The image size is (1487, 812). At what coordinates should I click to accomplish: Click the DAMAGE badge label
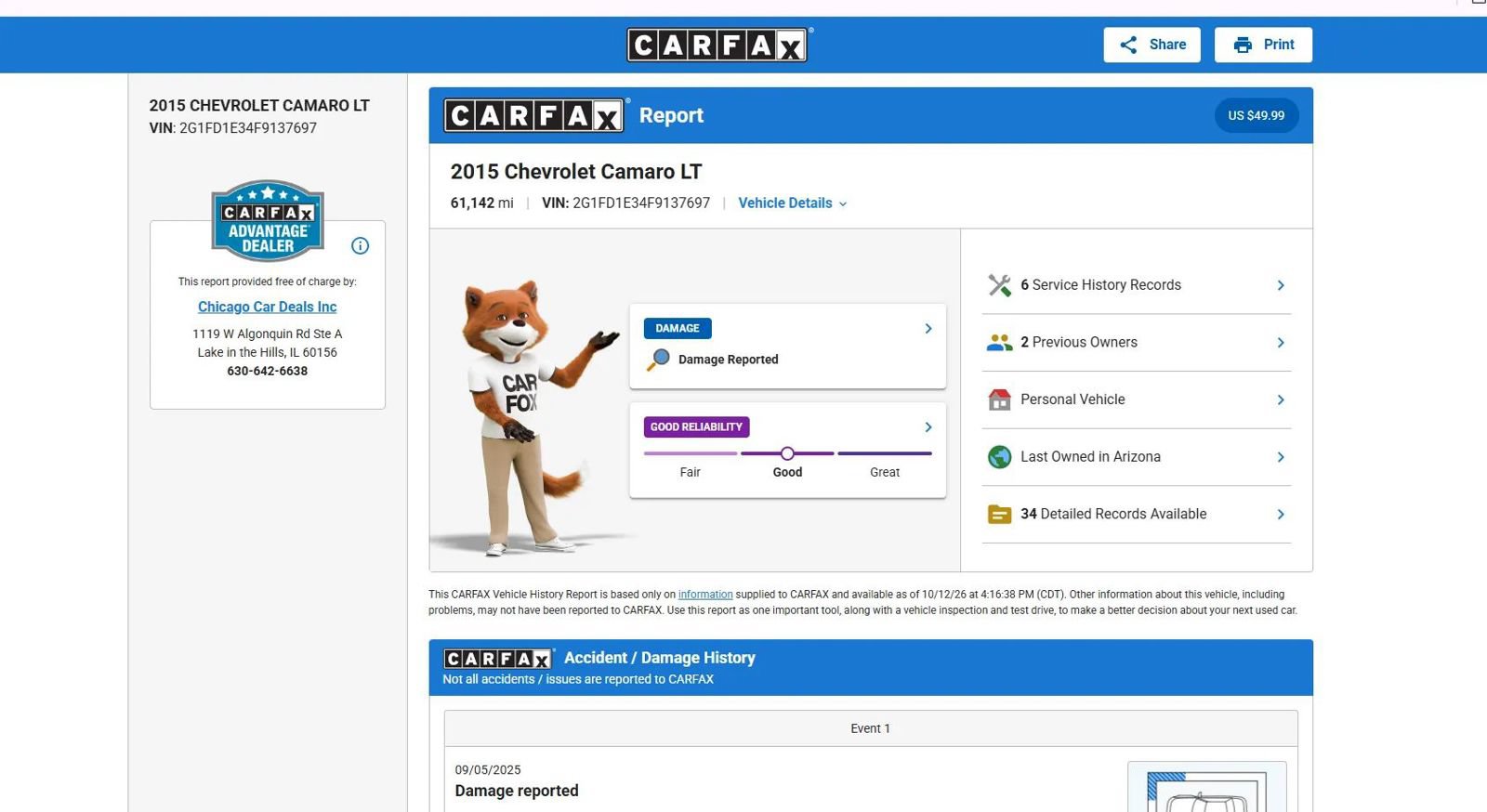678,328
